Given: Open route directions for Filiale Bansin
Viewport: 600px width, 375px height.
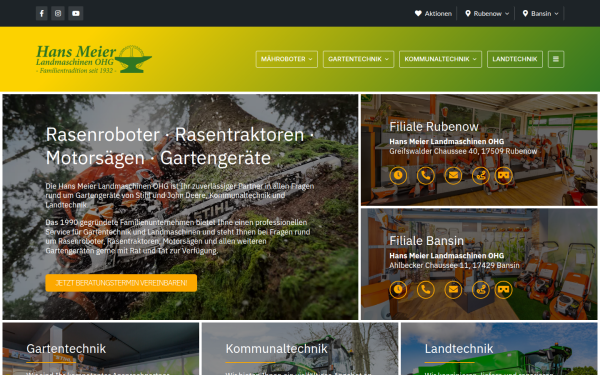Looking at the screenshot, I should pyautogui.click(x=481, y=290).
